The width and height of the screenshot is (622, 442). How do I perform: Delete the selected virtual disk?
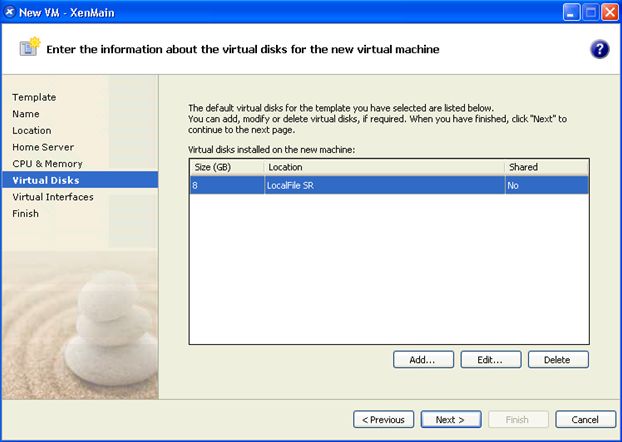point(558,359)
